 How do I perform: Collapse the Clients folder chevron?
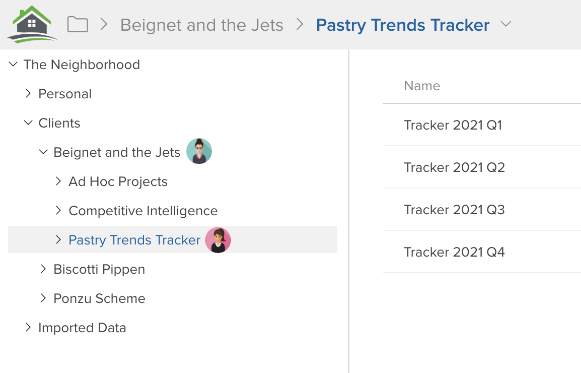click(x=28, y=123)
